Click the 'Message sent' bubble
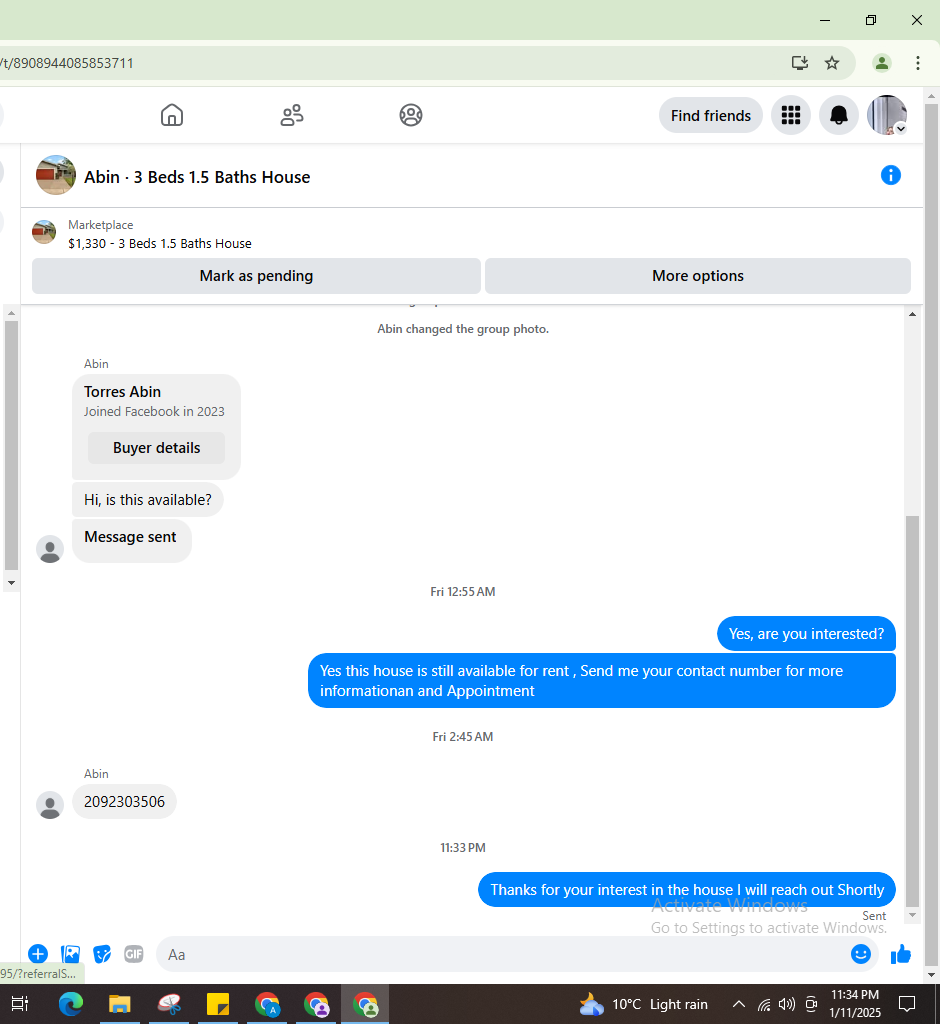 131,540
